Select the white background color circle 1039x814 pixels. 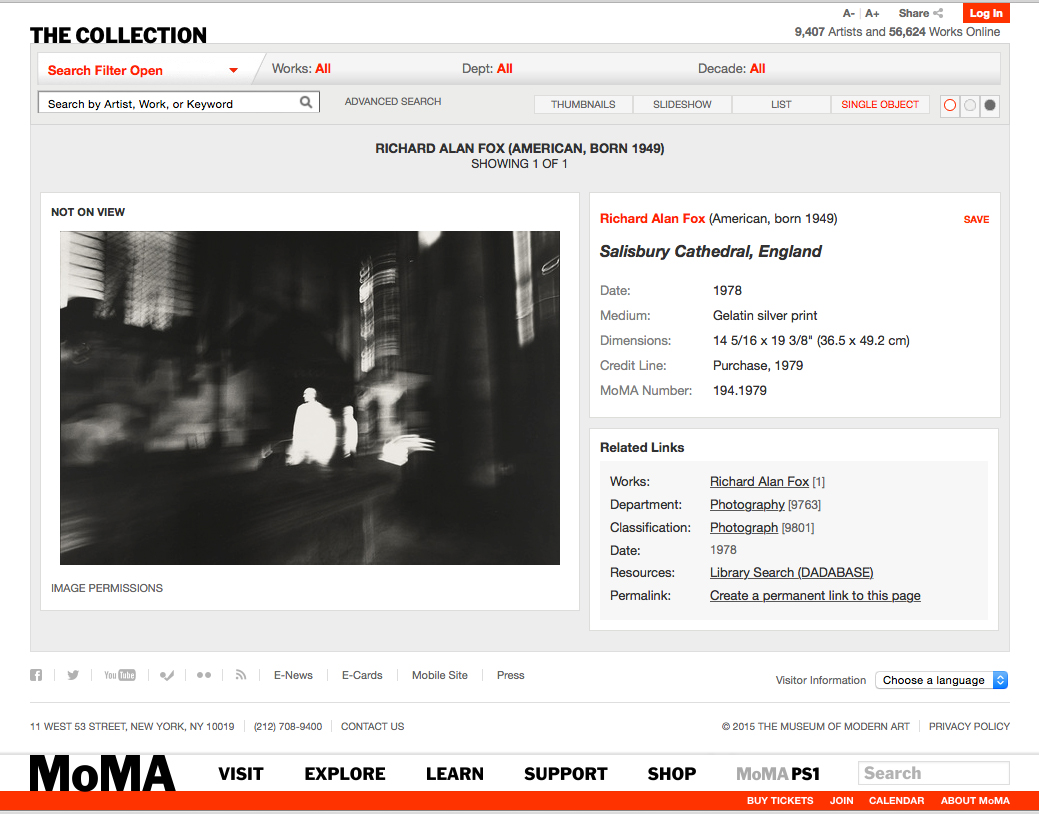pos(950,105)
